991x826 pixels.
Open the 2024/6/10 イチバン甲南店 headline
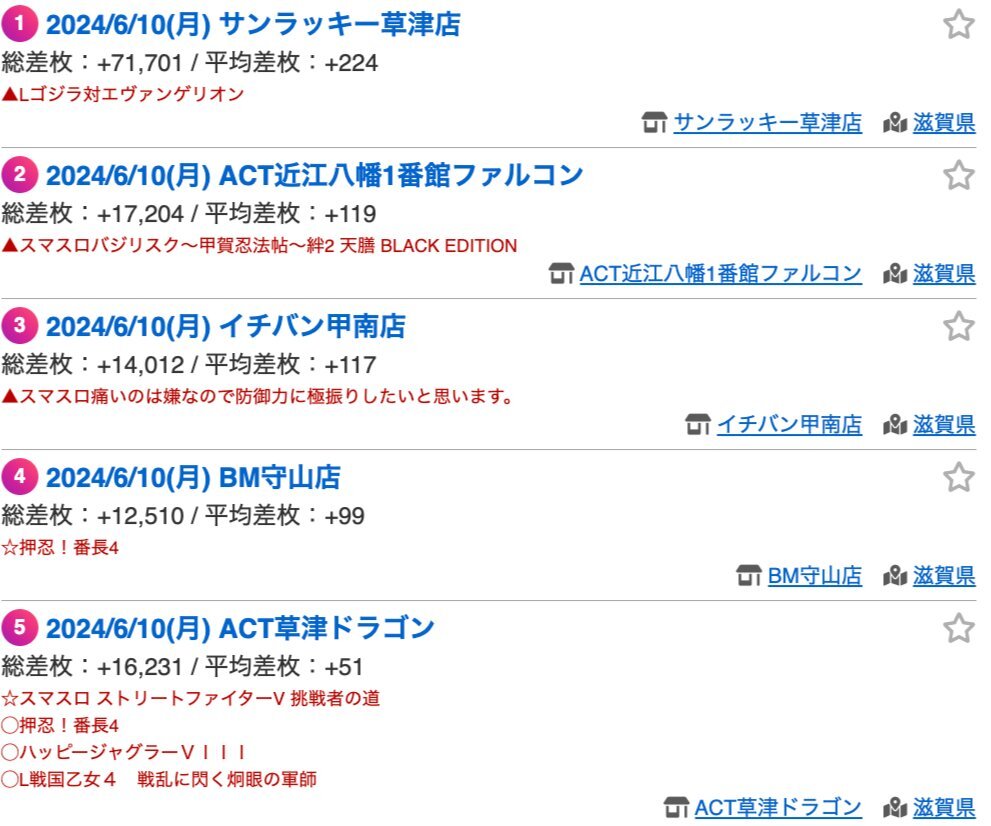pos(226,327)
